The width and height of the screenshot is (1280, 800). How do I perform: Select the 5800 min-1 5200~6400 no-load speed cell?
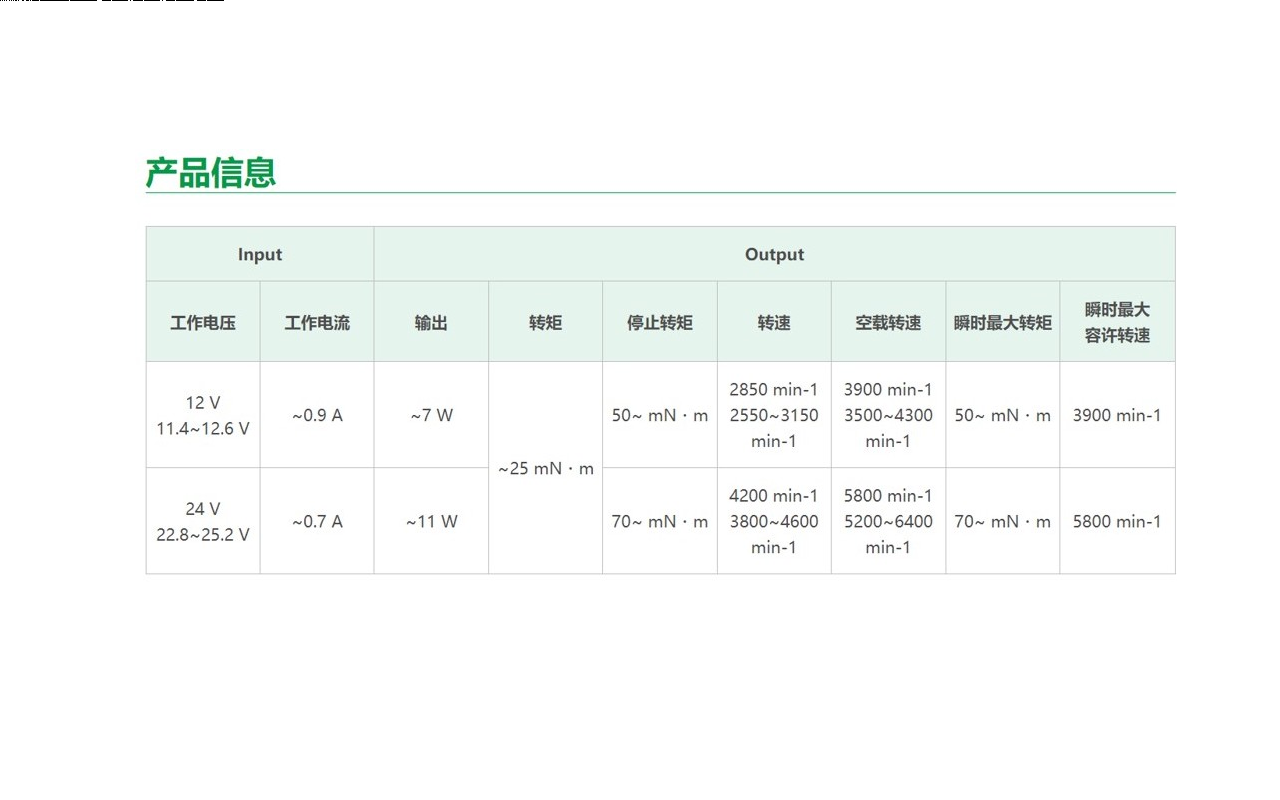(x=888, y=521)
